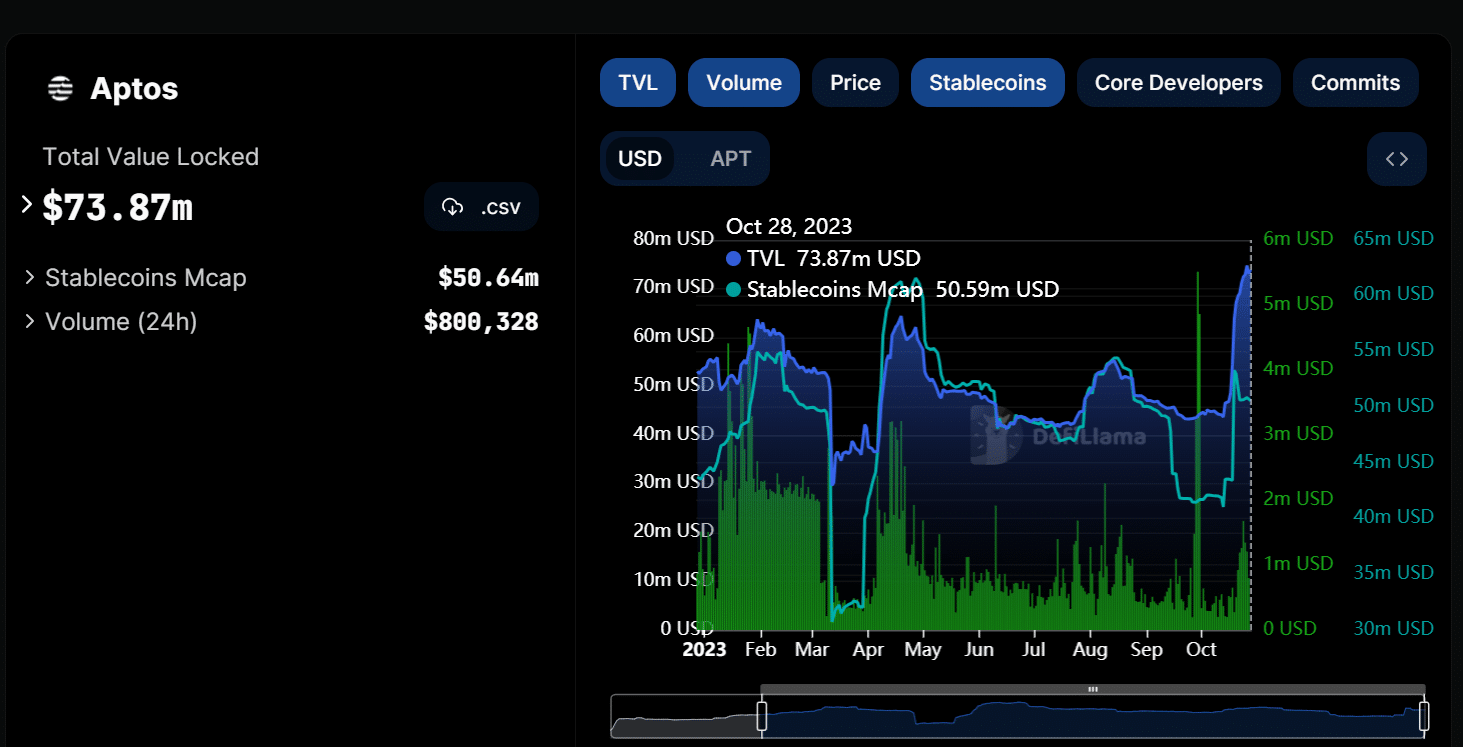1463x747 pixels.
Task: Enable the Commits chart series
Action: [x=1356, y=83]
